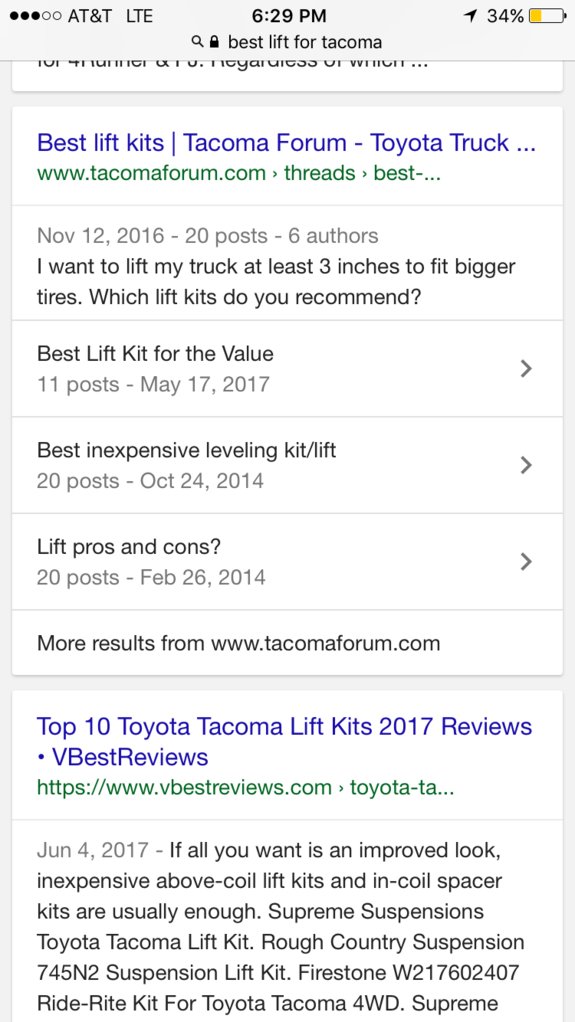Tap the search magnifier icon in address bar

coord(198,43)
